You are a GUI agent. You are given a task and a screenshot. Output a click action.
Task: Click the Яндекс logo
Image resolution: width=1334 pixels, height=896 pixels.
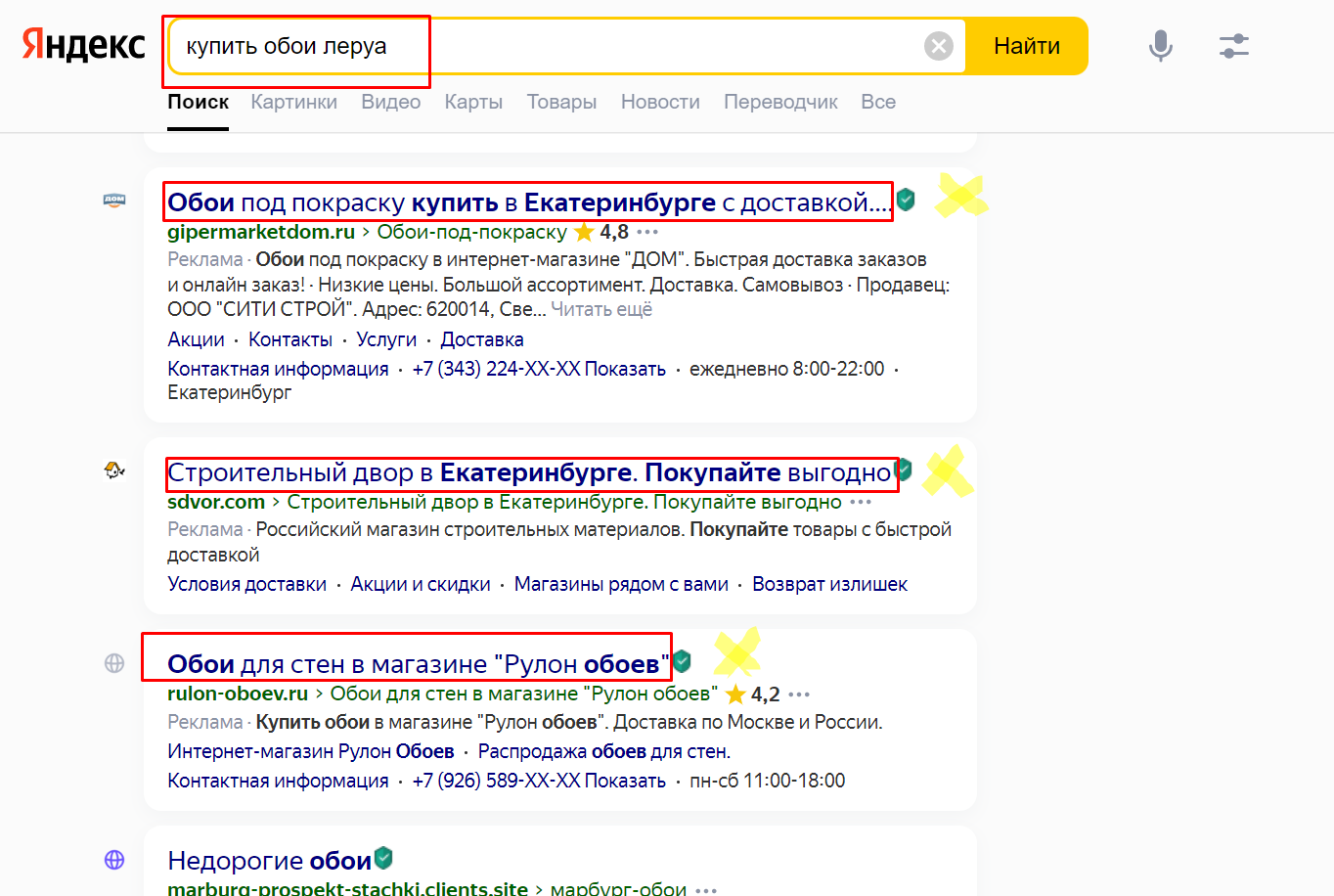point(84,46)
